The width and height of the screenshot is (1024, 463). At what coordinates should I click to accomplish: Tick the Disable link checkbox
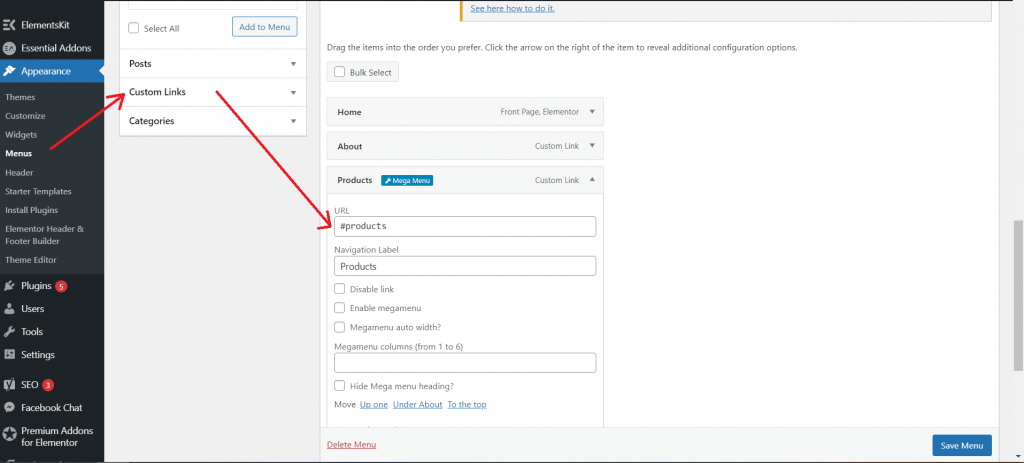(340, 289)
